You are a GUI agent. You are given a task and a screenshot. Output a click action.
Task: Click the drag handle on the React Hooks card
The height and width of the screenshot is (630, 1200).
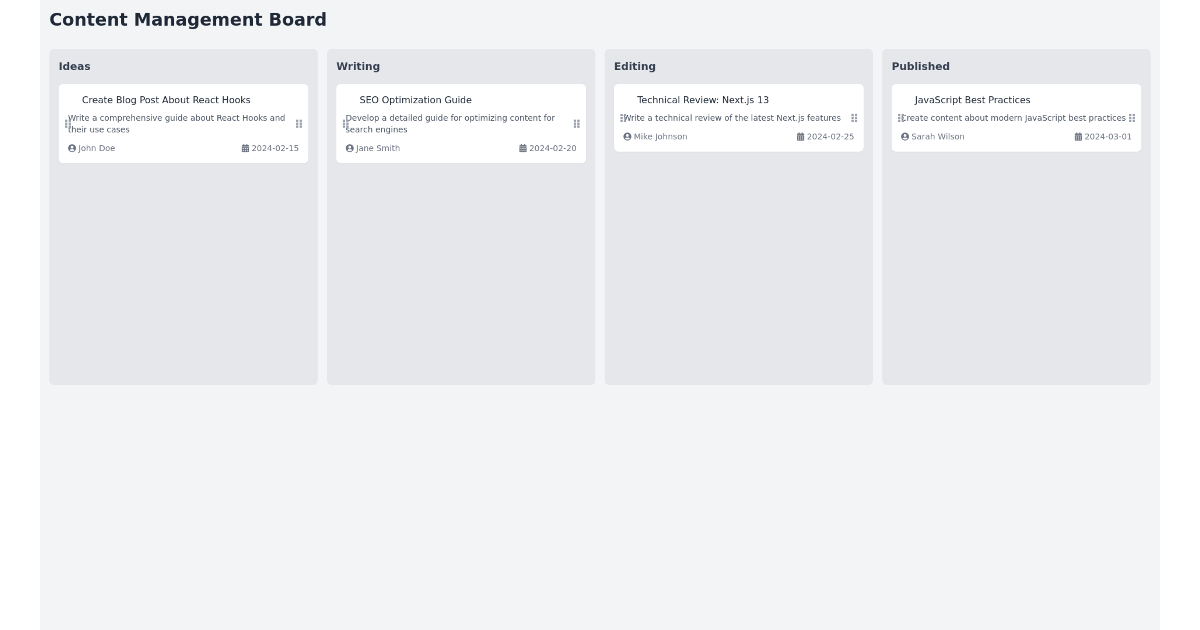[298, 124]
